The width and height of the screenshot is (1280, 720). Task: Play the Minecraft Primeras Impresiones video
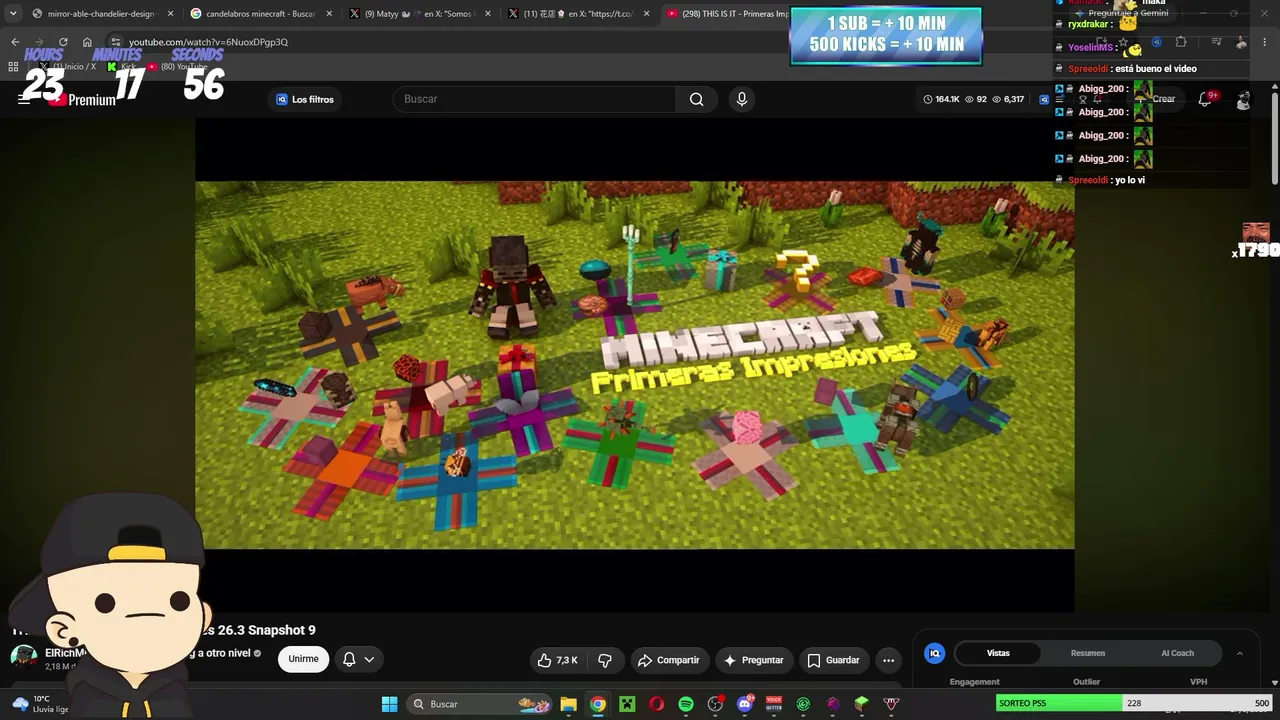pos(634,365)
